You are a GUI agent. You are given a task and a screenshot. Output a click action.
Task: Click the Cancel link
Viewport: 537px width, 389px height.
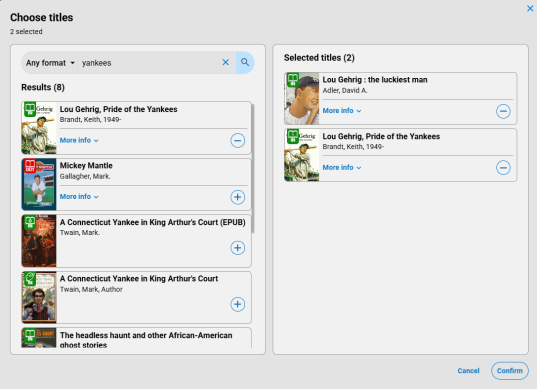click(468, 371)
